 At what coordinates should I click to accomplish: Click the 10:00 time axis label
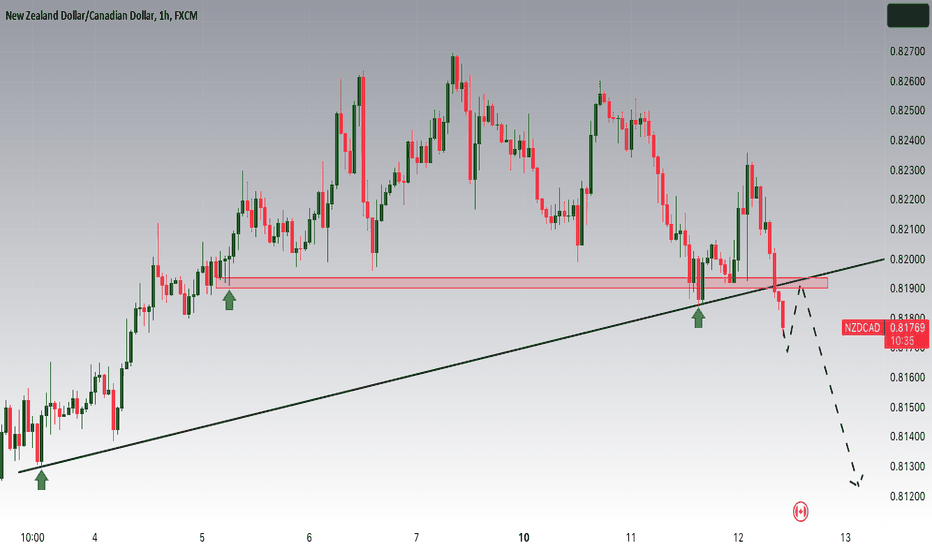(x=32, y=538)
